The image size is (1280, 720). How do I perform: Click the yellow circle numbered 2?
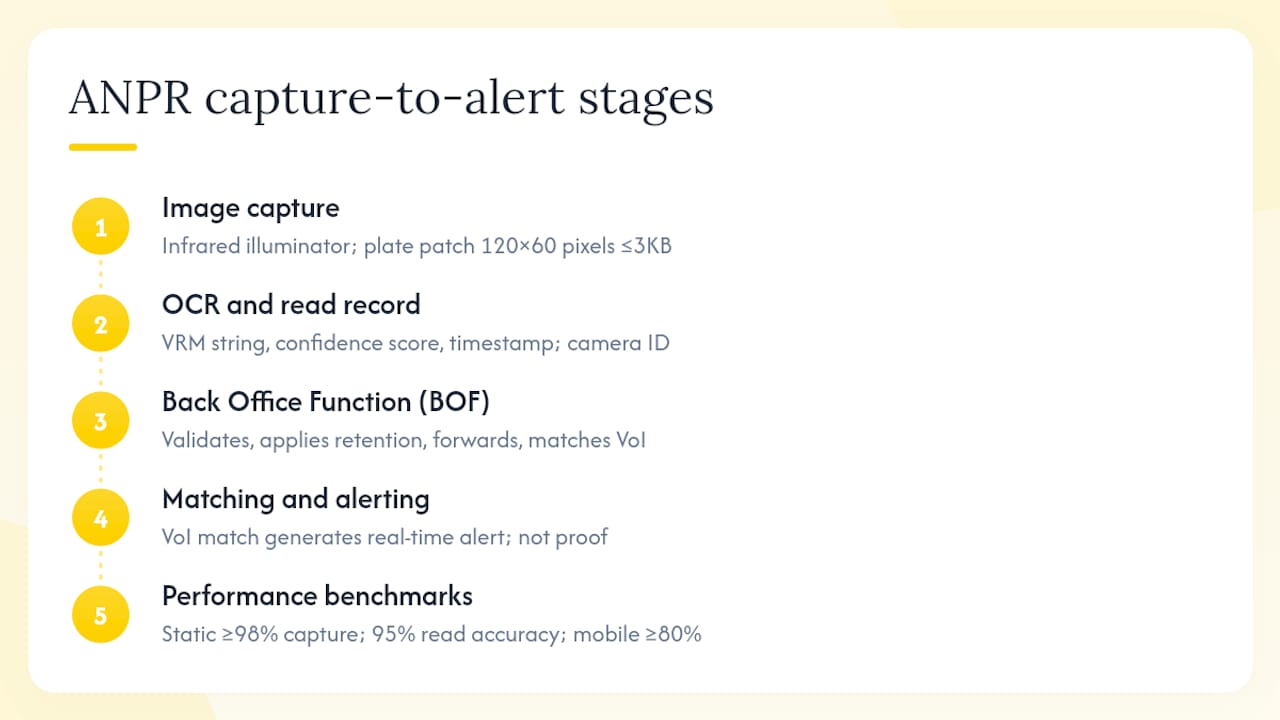coord(100,324)
